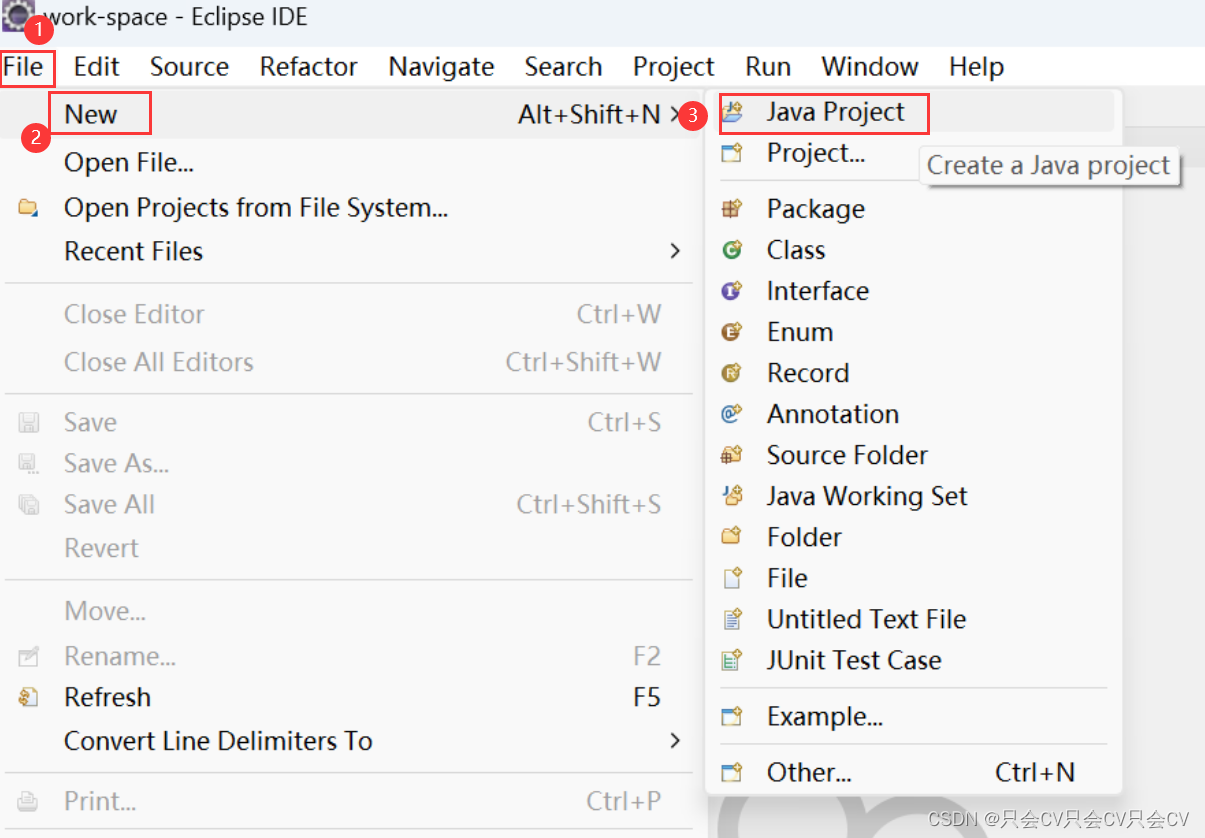This screenshot has width=1205, height=838.
Task: Add a new Source Folder
Action: (x=846, y=455)
